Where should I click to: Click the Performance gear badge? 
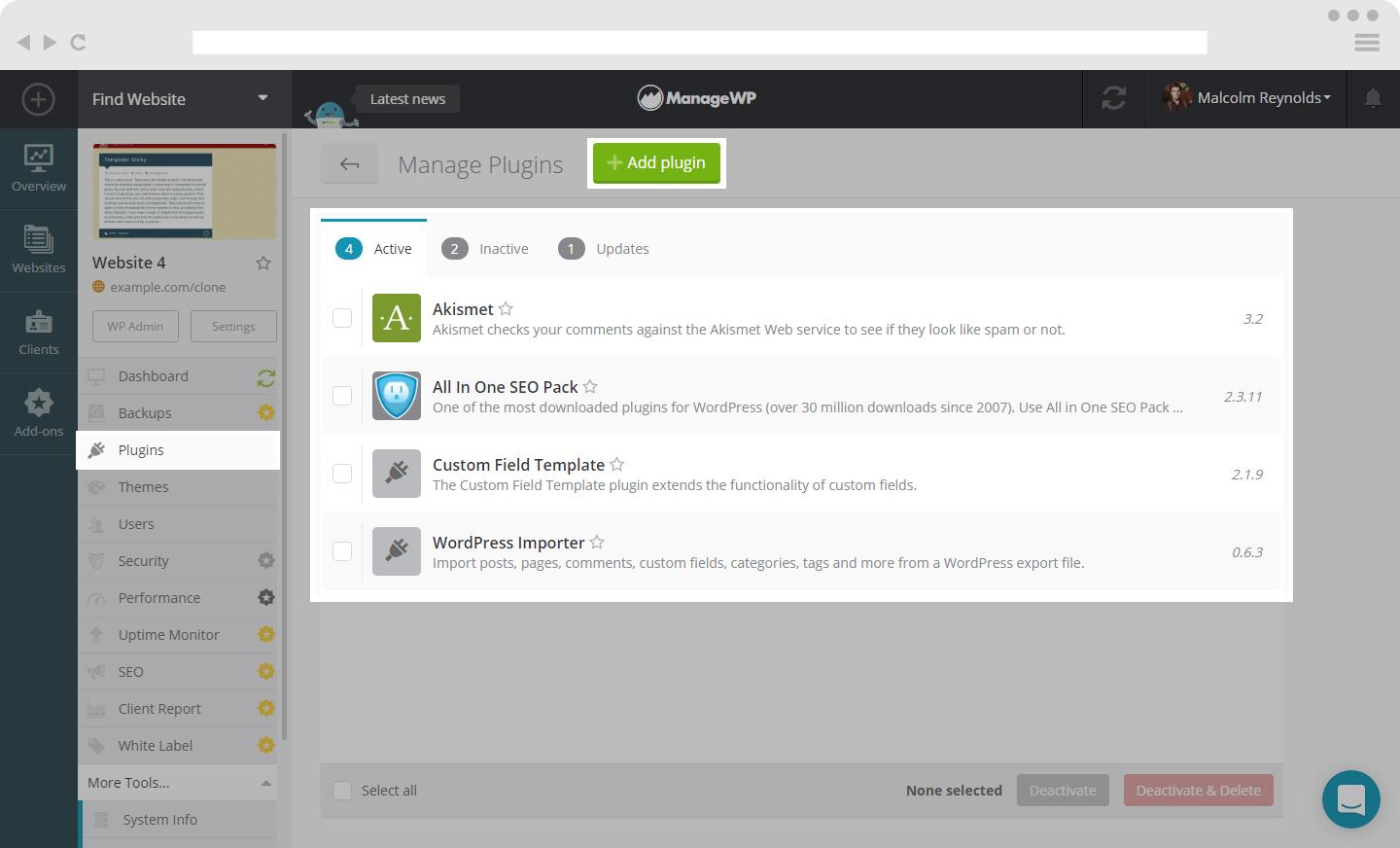[x=266, y=597]
